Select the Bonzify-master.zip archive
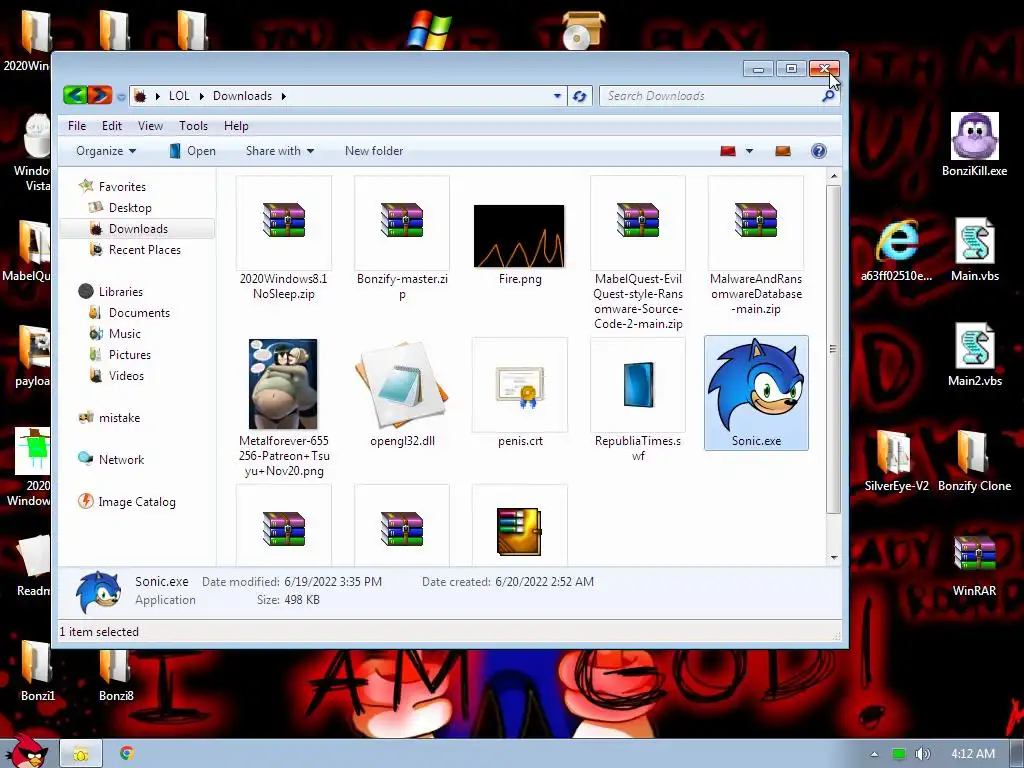The width and height of the screenshot is (1024, 768). coord(402,220)
